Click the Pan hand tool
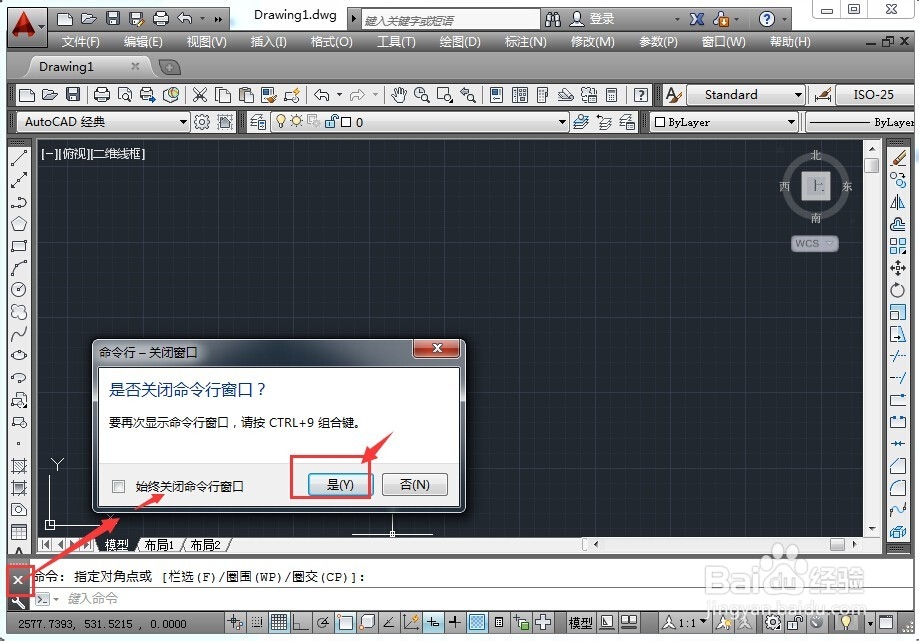 click(399, 95)
